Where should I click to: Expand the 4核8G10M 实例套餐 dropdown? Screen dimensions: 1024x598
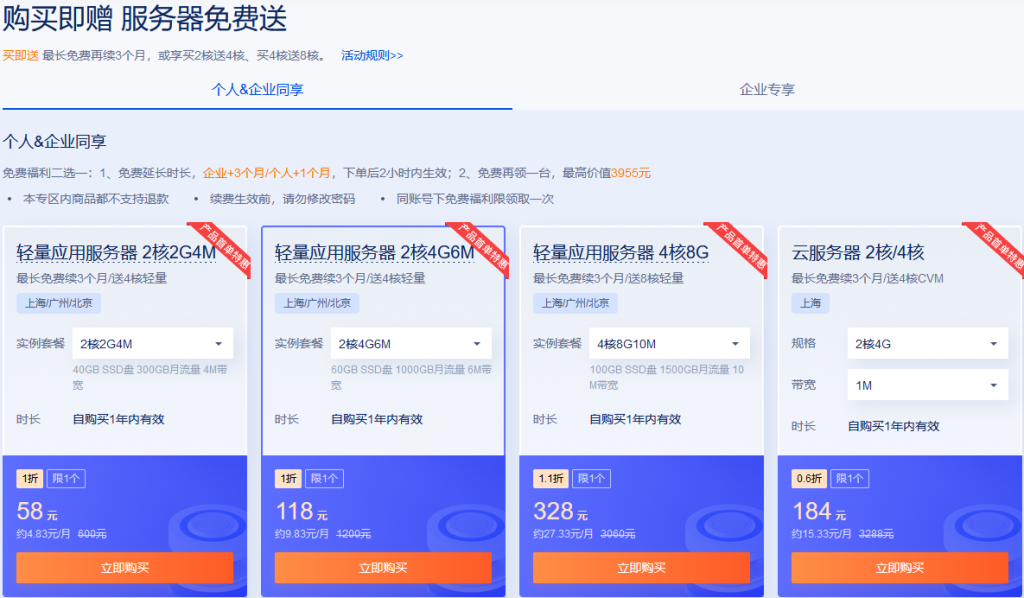pos(669,344)
